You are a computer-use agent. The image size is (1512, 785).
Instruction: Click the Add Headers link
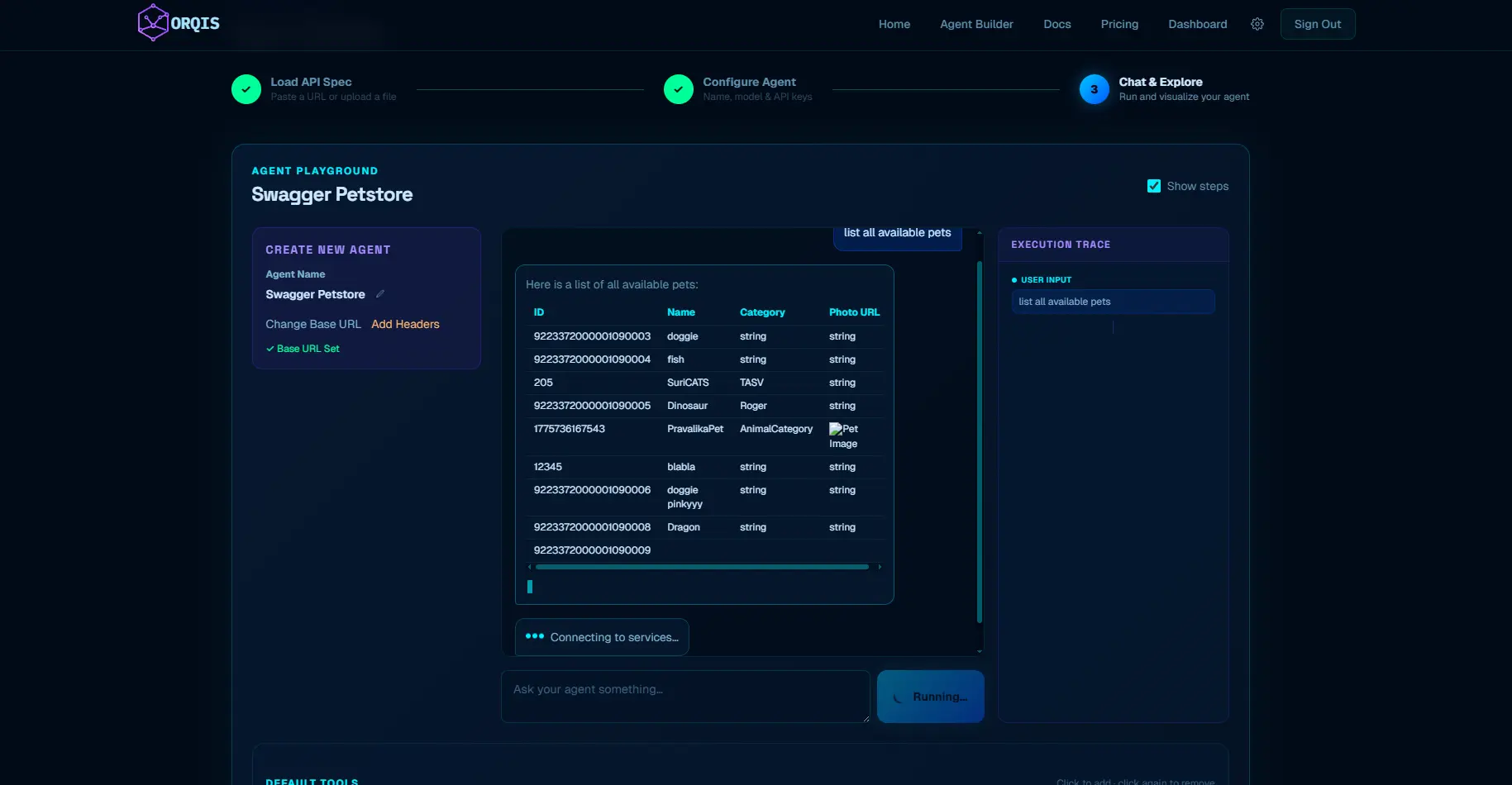click(x=405, y=324)
